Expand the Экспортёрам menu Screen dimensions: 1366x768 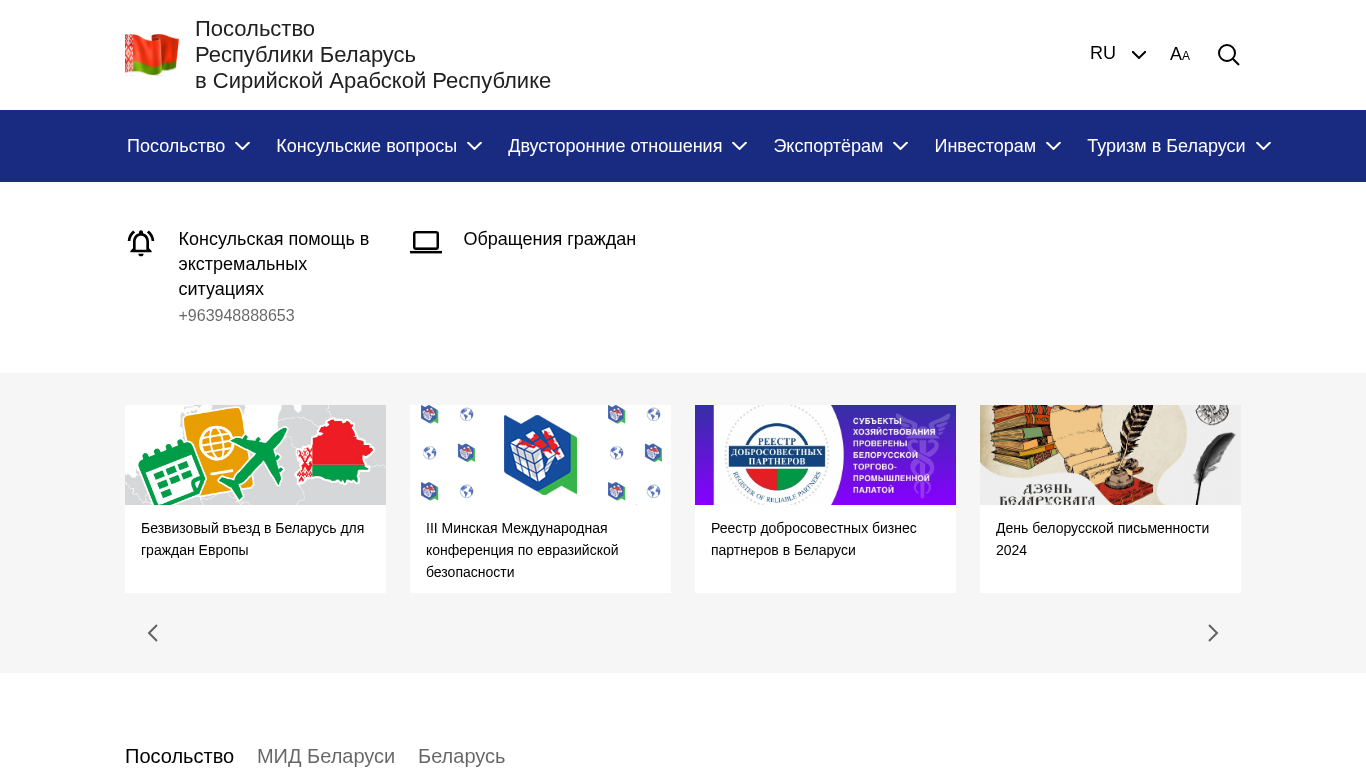(x=841, y=146)
